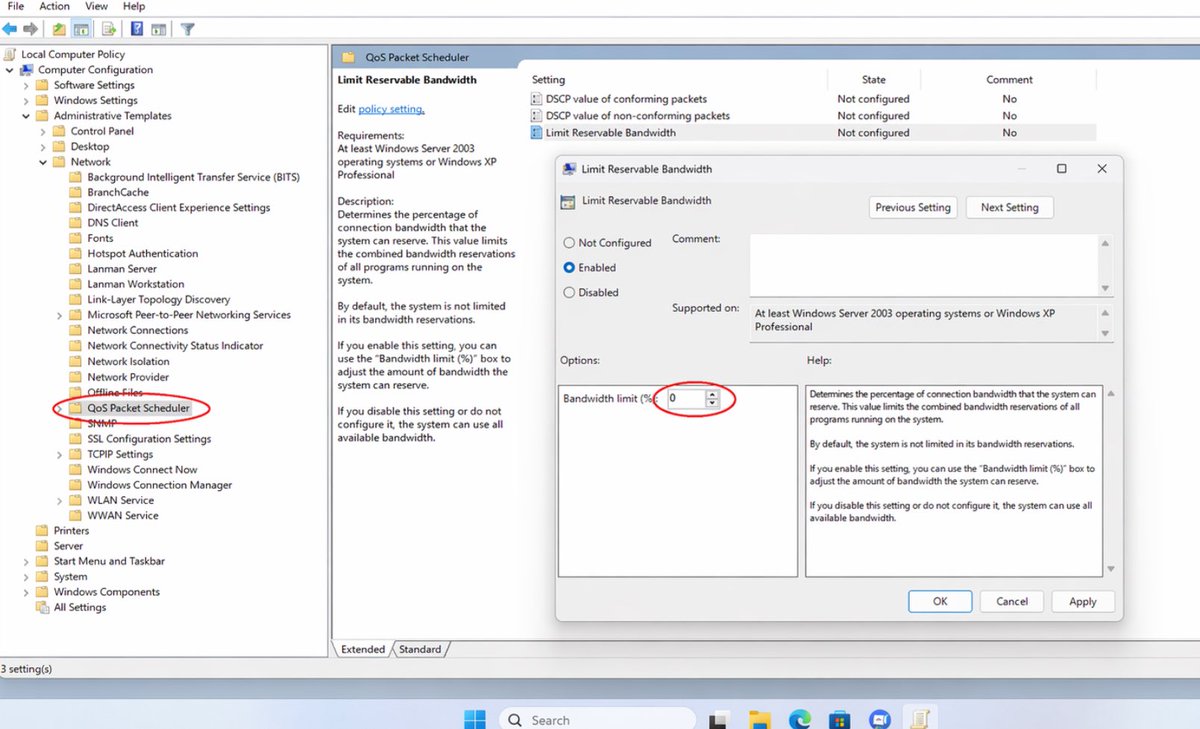Image resolution: width=1200 pixels, height=729 pixels.
Task: Switch to the Standard tab
Action: click(x=420, y=649)
